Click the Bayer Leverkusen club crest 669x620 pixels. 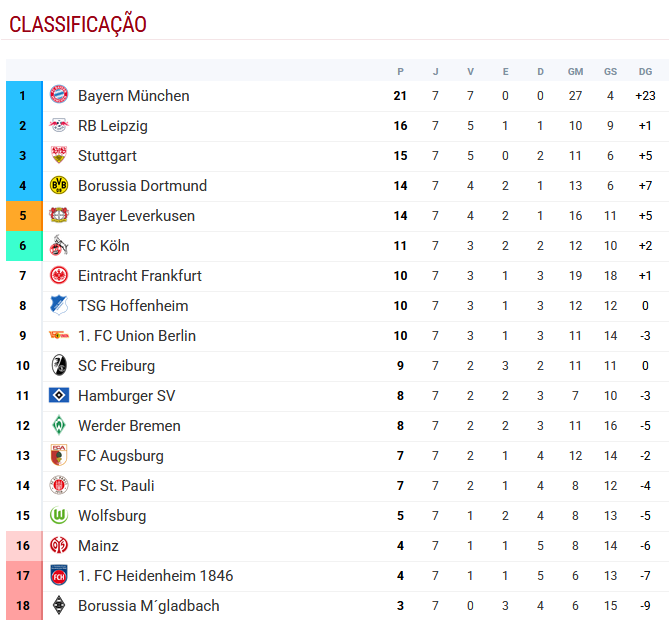59,216
